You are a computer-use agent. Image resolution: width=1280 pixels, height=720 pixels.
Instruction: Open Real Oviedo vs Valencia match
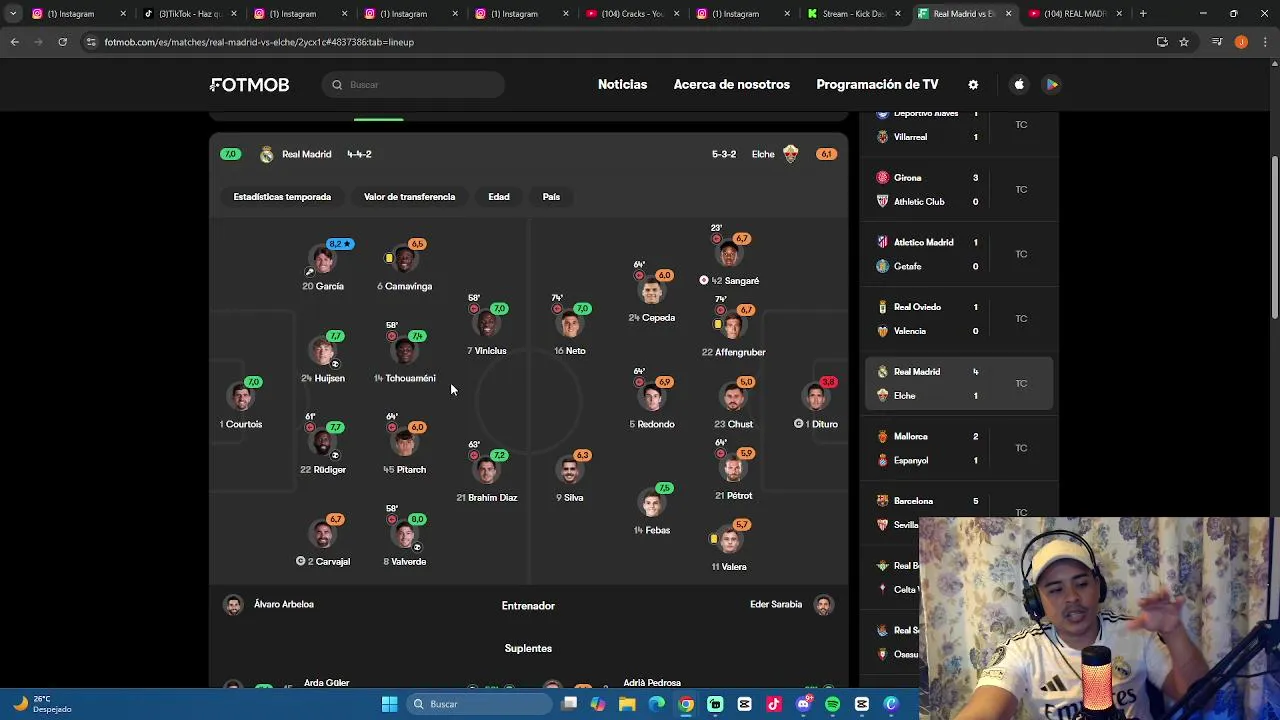point(959,319)
